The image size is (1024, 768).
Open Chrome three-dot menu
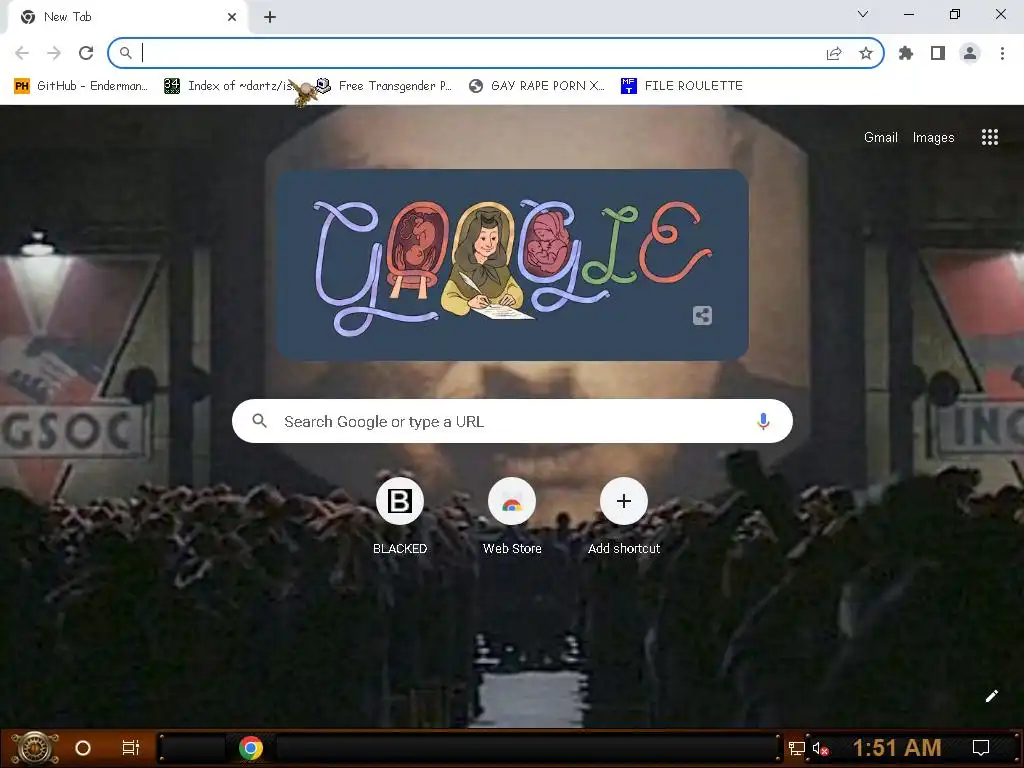pyautogui.click(x=1002, y=54)
